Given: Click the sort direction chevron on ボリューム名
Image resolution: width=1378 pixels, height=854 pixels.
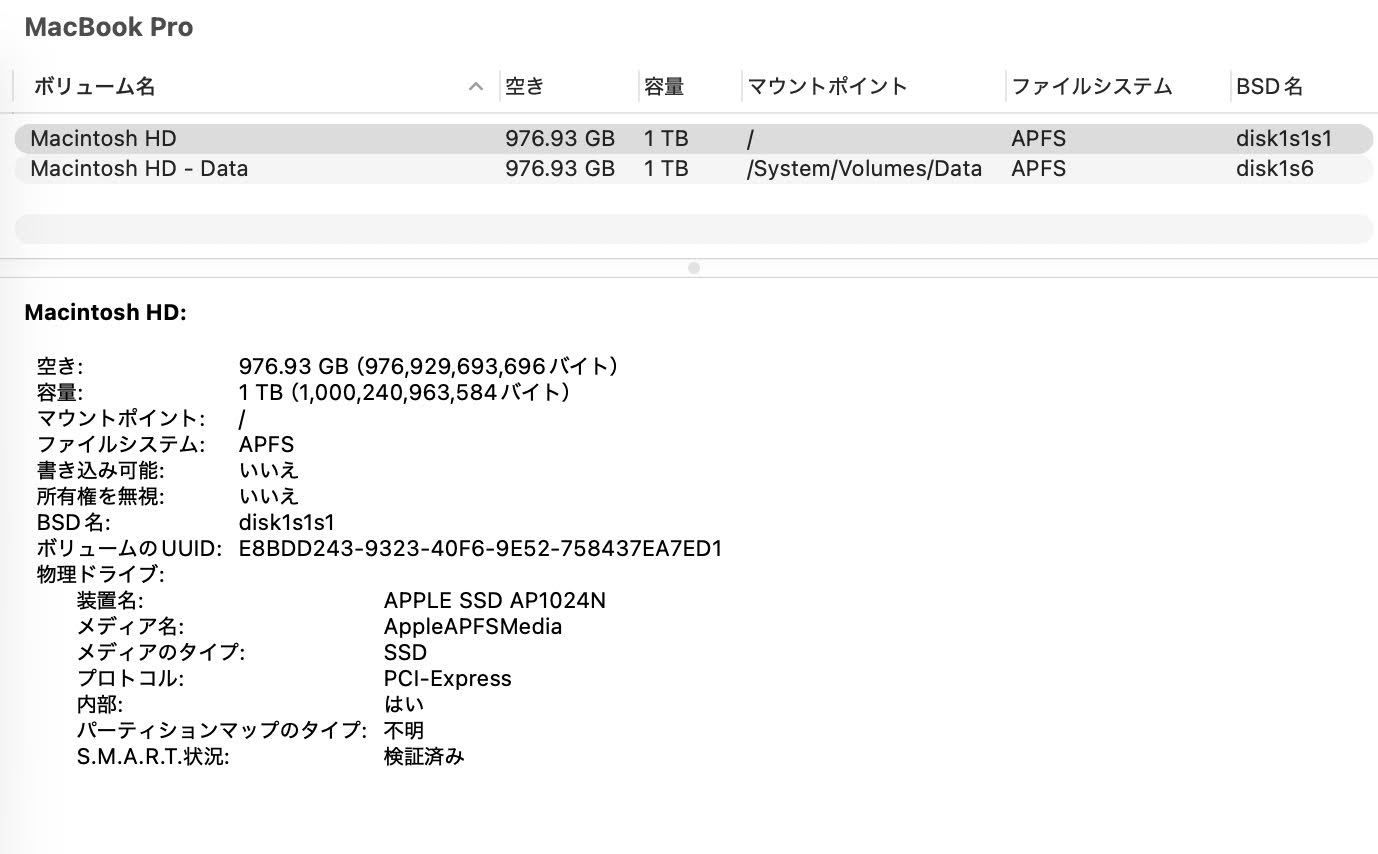Looking at the screenshot, I should coord(475,88).
